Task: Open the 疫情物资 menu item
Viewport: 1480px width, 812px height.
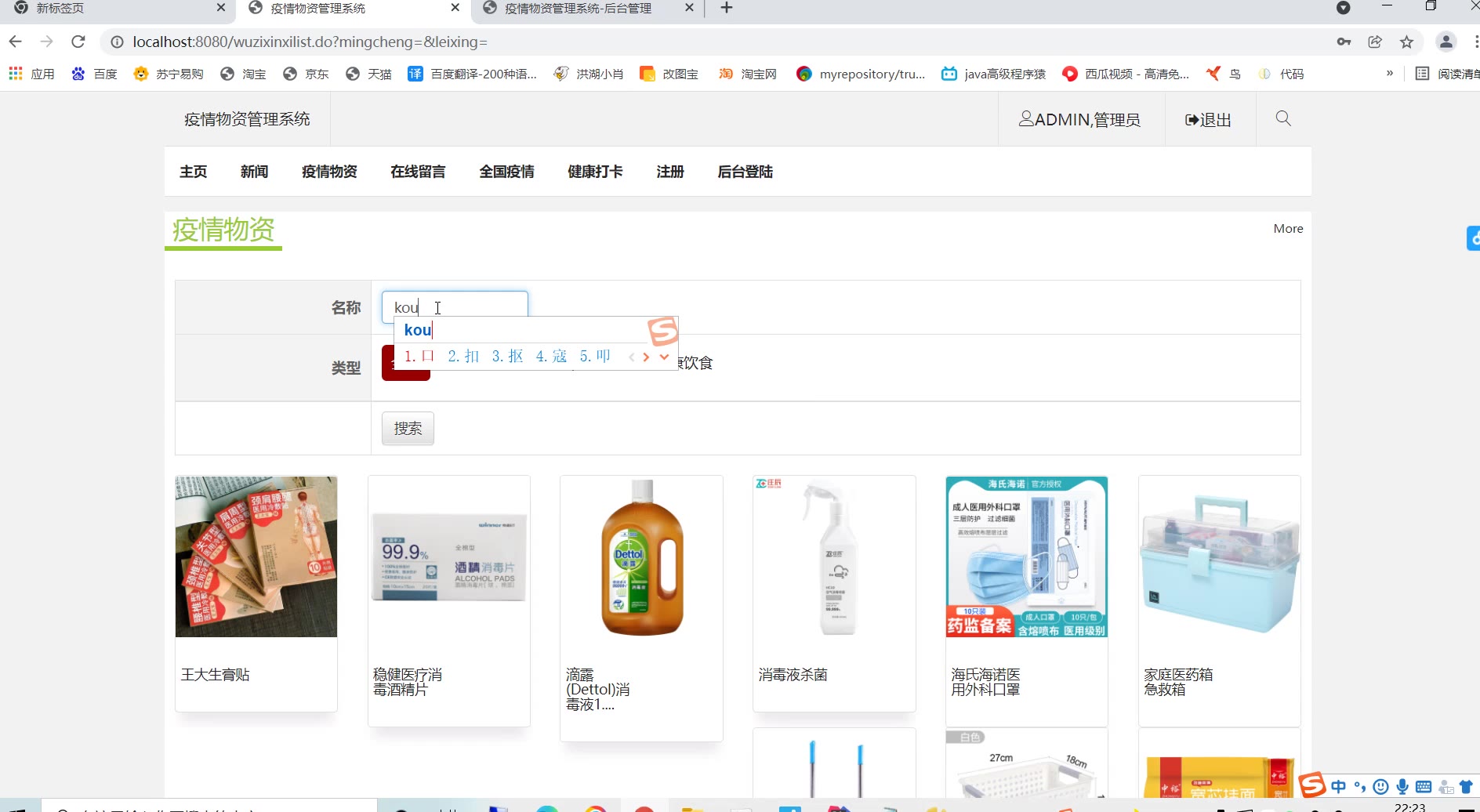Action: click(330, 172)
